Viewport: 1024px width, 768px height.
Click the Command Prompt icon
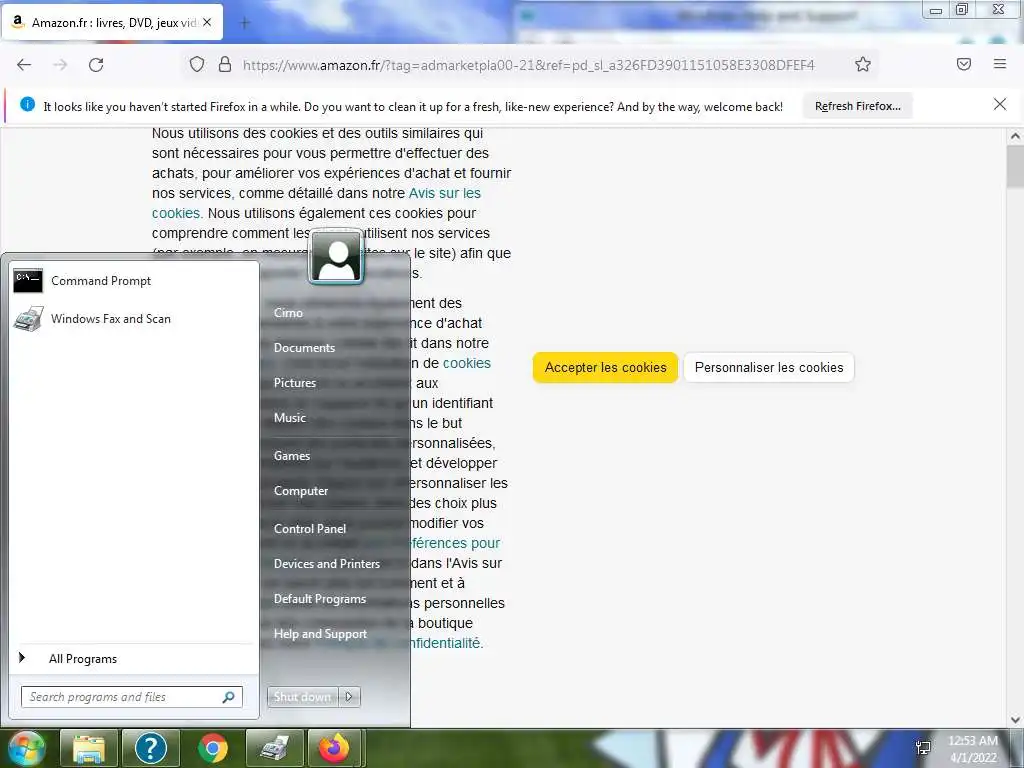[x=28, y=281]
